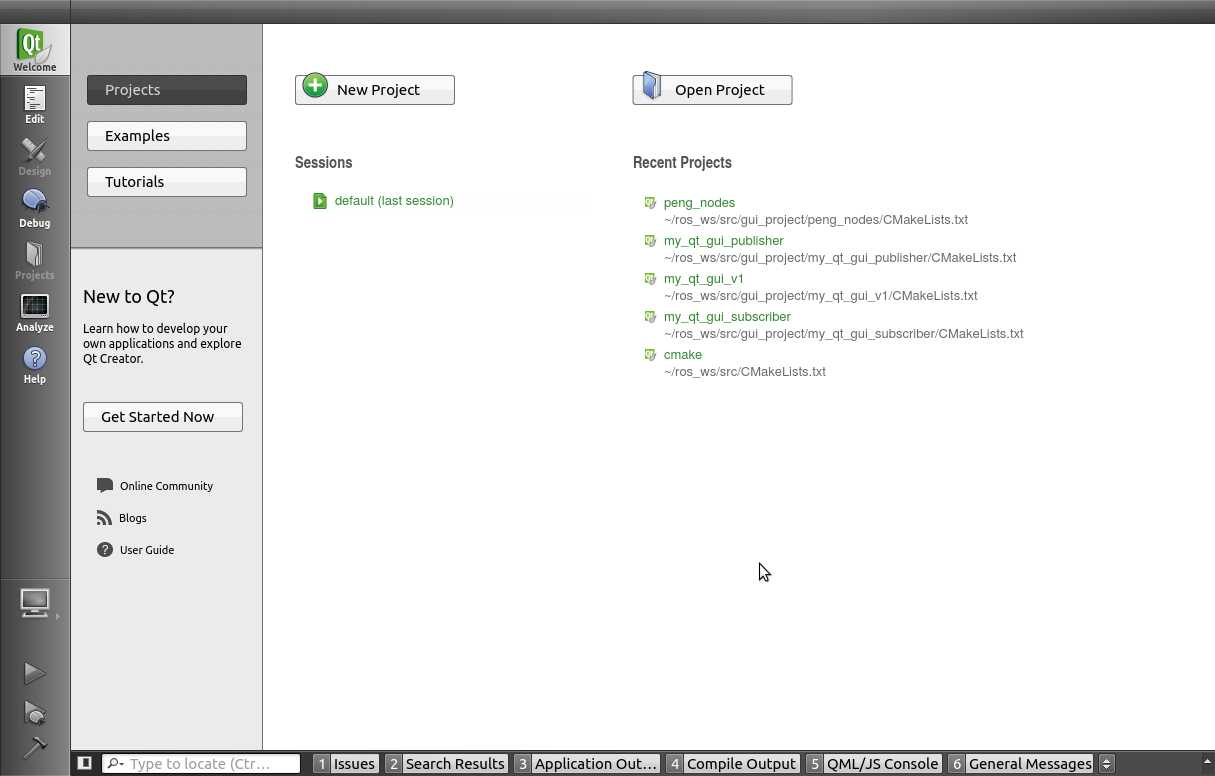Click the User Guide question mark icon
The width and height of the screenshot is (1215, 776).
104,549
